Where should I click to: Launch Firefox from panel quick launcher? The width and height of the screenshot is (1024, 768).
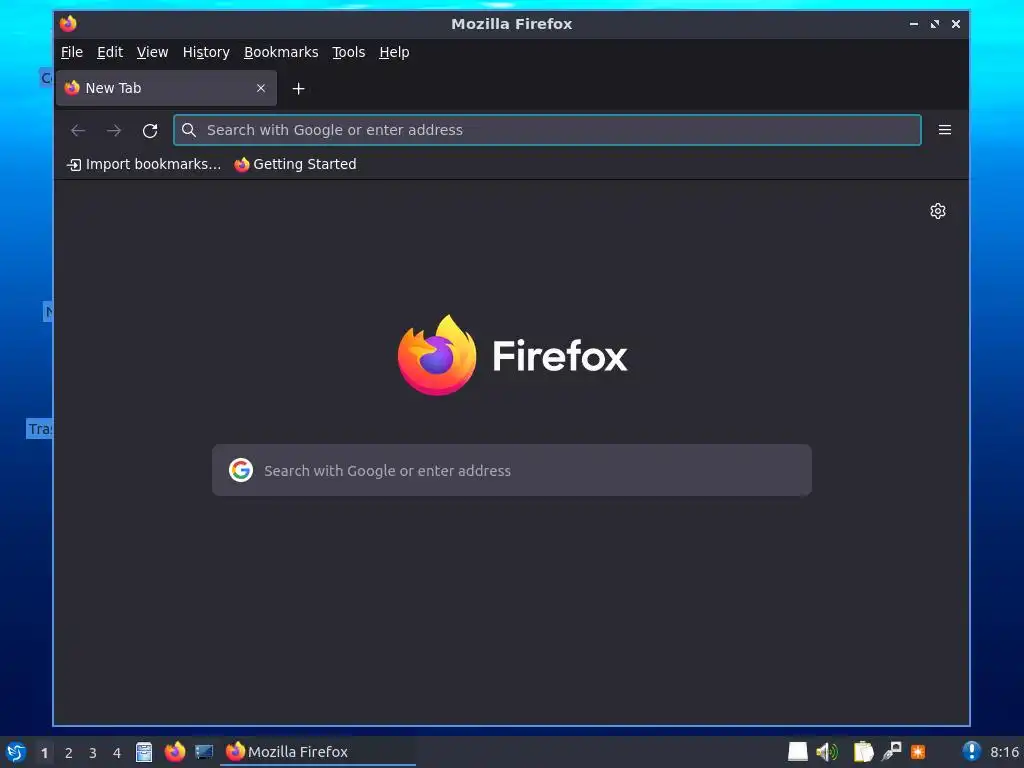(x=174, y=752)
